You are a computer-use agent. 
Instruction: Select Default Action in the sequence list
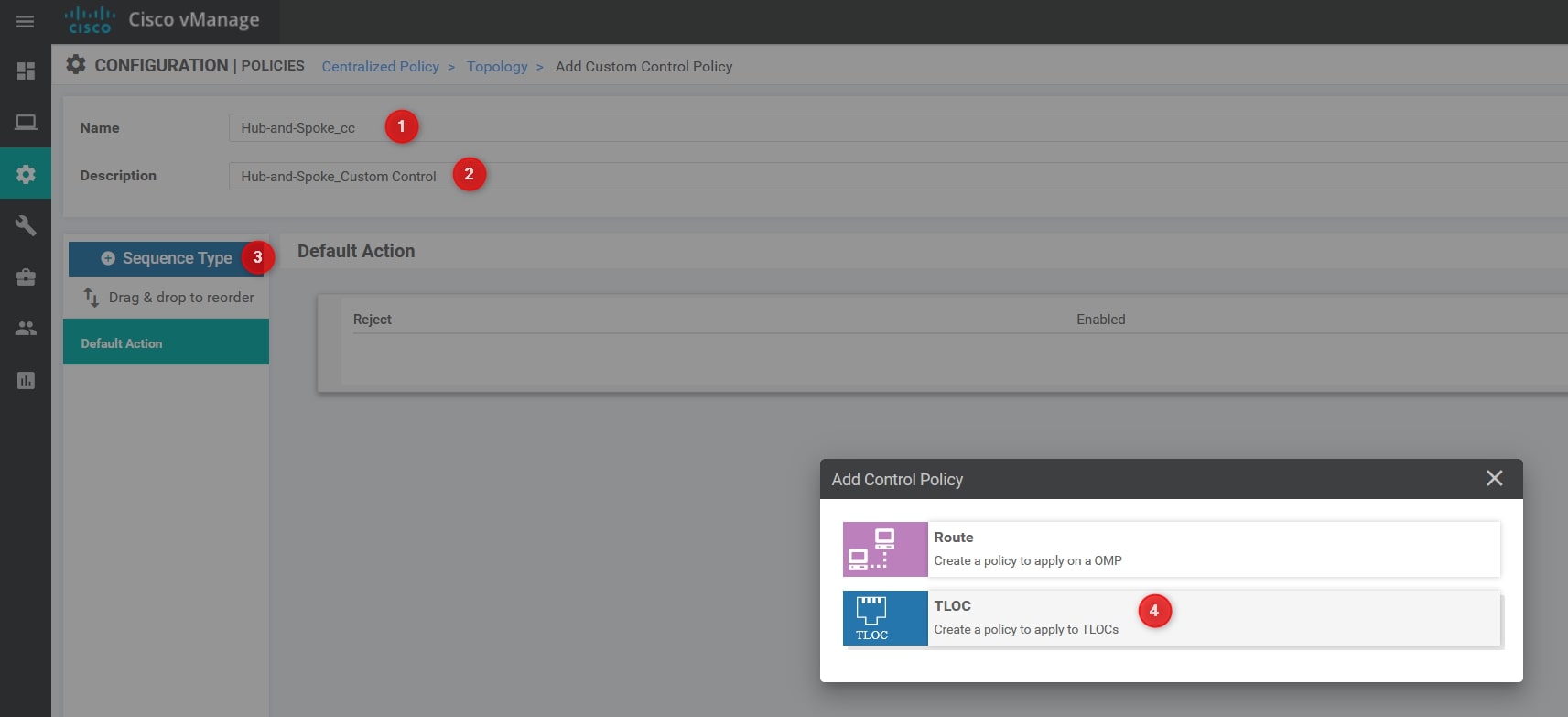(x=166, y=342)
